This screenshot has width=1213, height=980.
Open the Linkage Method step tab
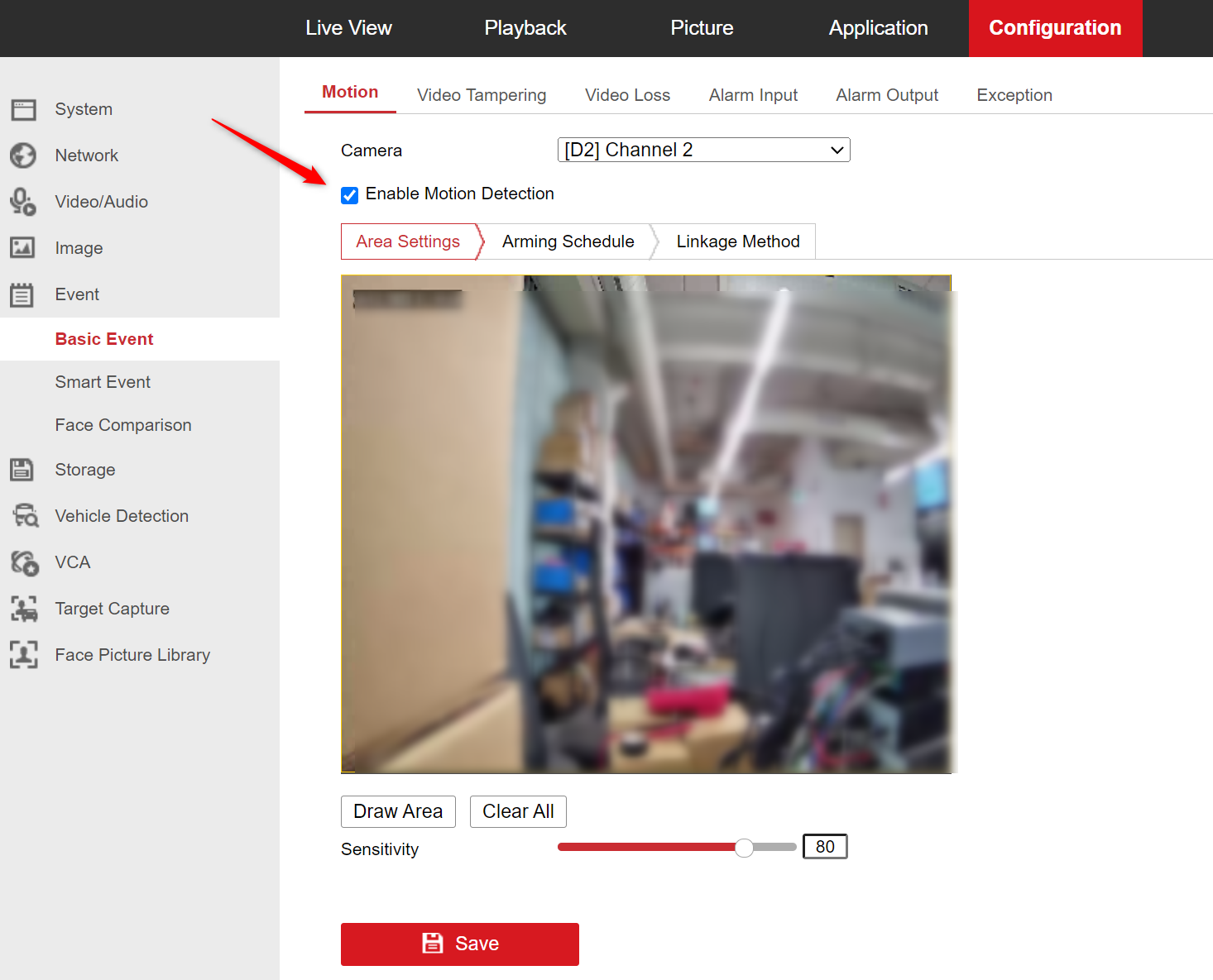(x=738, y=241)
